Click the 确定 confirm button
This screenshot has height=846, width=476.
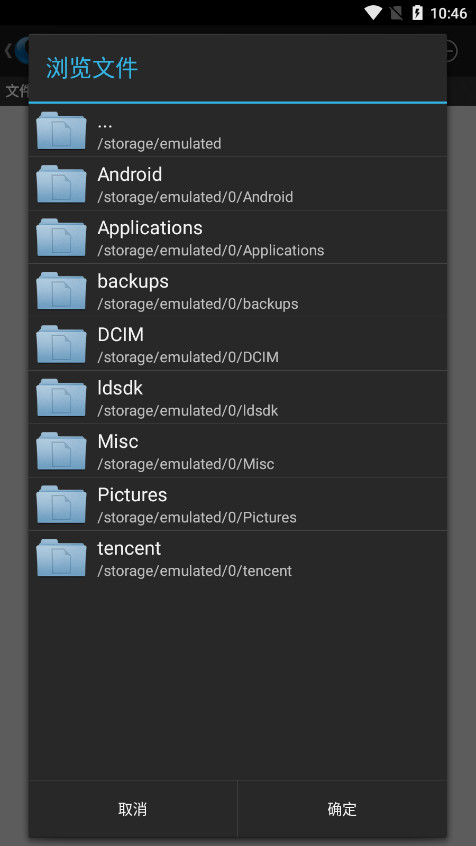(342, 809)
